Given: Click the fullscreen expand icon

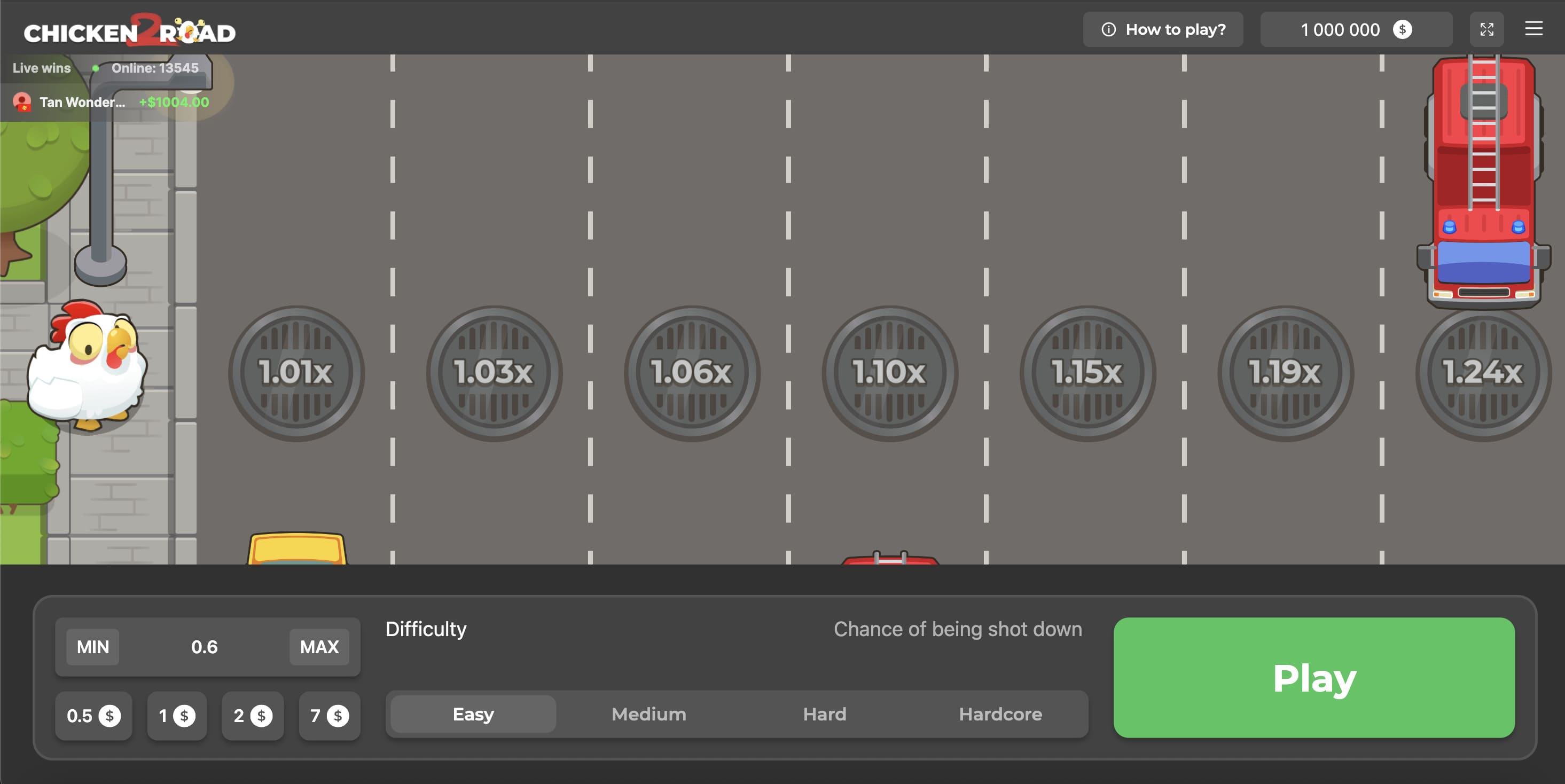Looking at the screenshot, I should click(1486, 29).
